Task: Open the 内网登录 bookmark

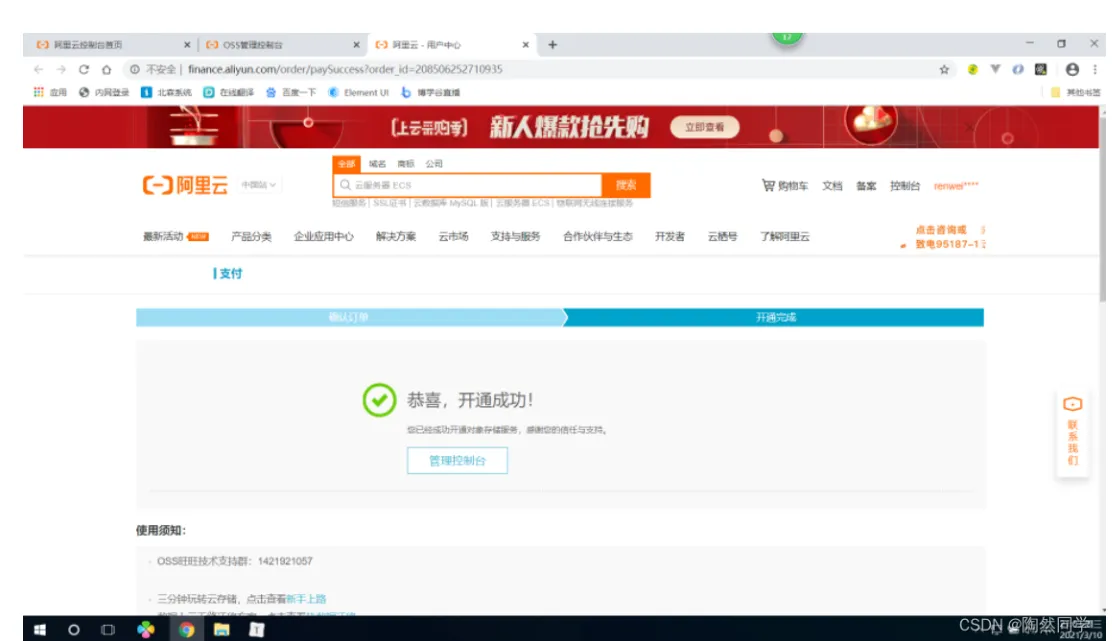Action: tap(104, 92)
